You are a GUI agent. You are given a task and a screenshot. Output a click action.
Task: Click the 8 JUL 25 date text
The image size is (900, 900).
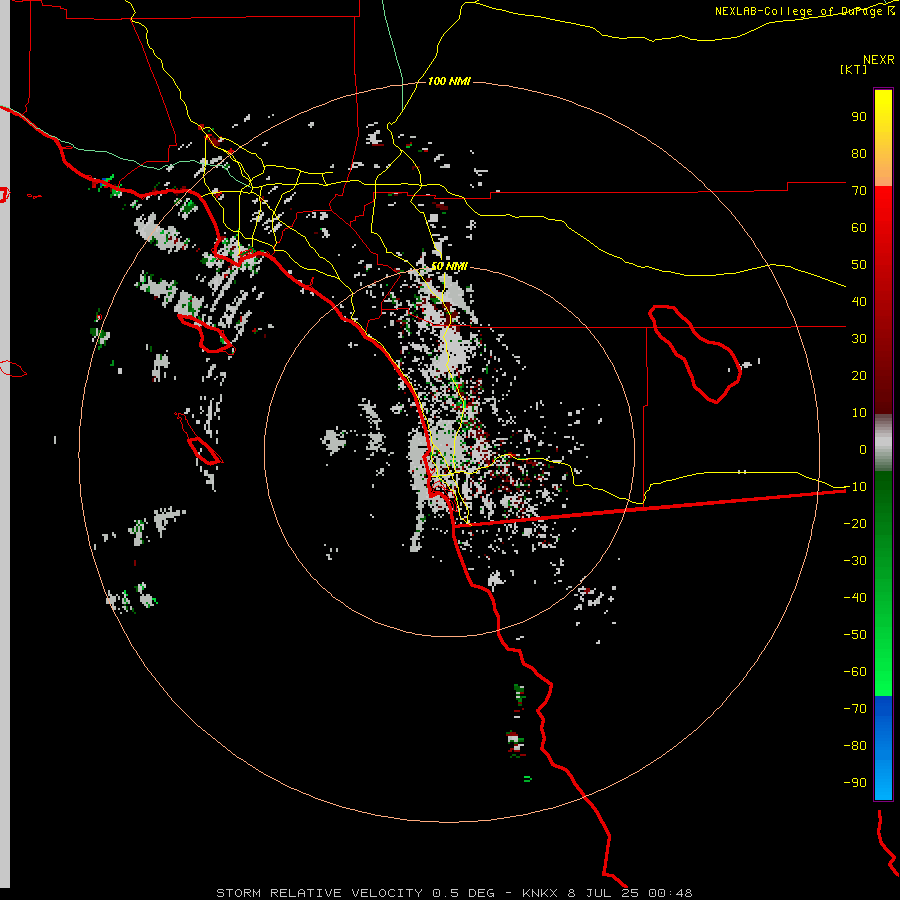[603, 893]
